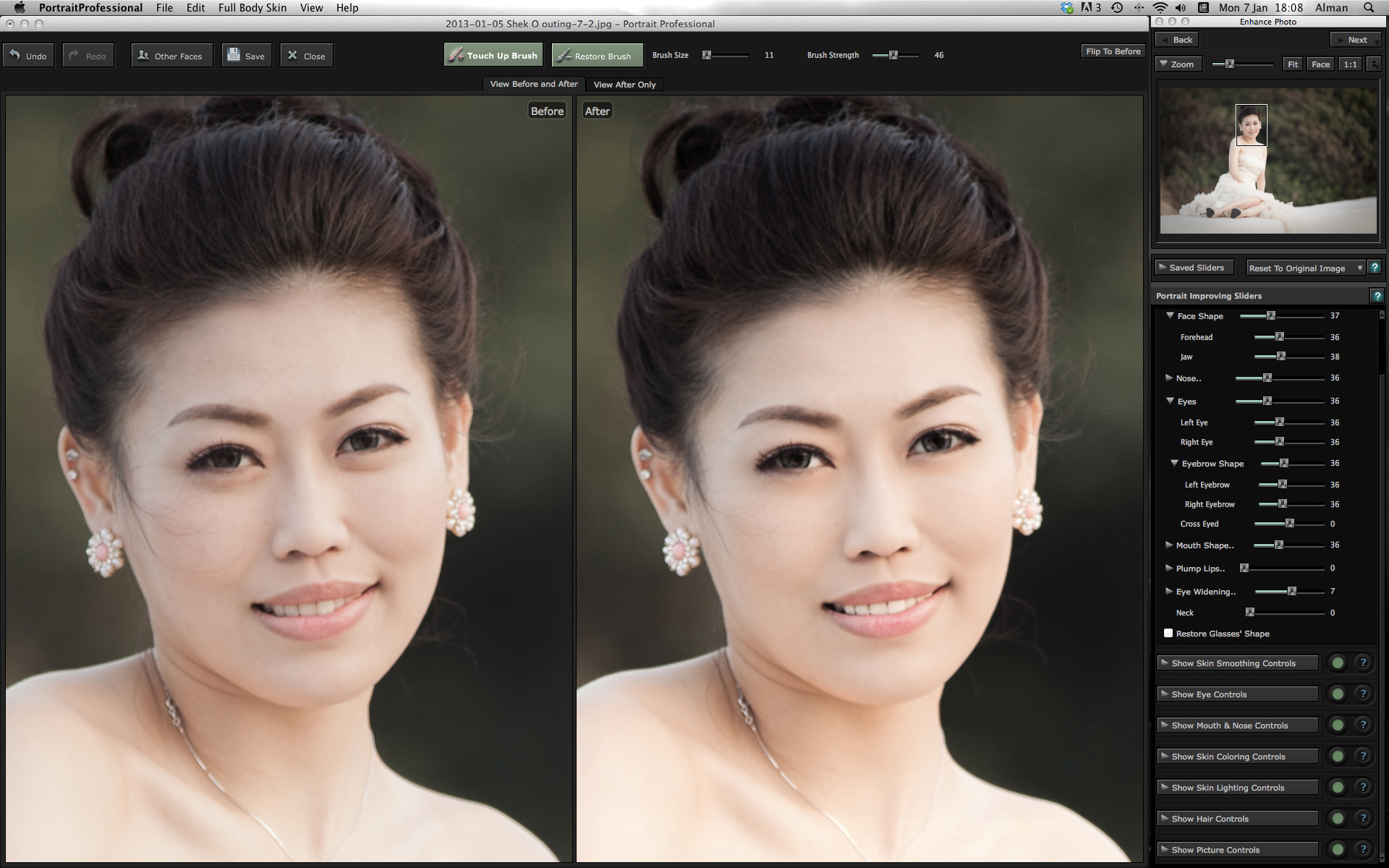
Task: Toggle Picture Controls effect on/off
Action: [1338, 849]
